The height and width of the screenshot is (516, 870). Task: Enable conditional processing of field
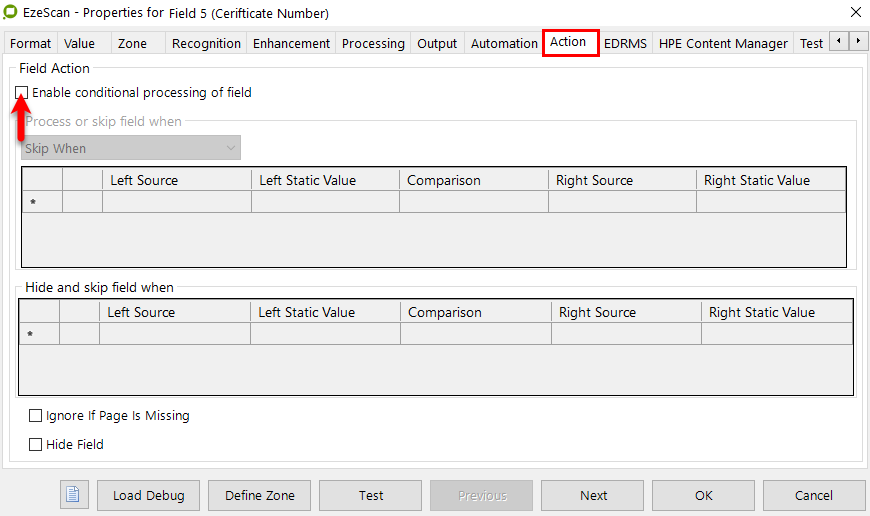click(x=22, y=93)
